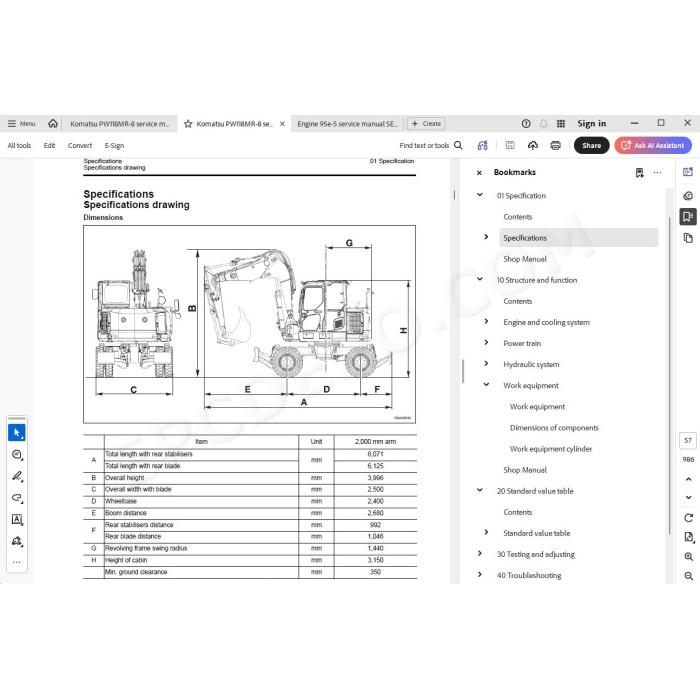The image size is (700, 700).
Task: Expand the Specifications bookmark
Action: 486,237
